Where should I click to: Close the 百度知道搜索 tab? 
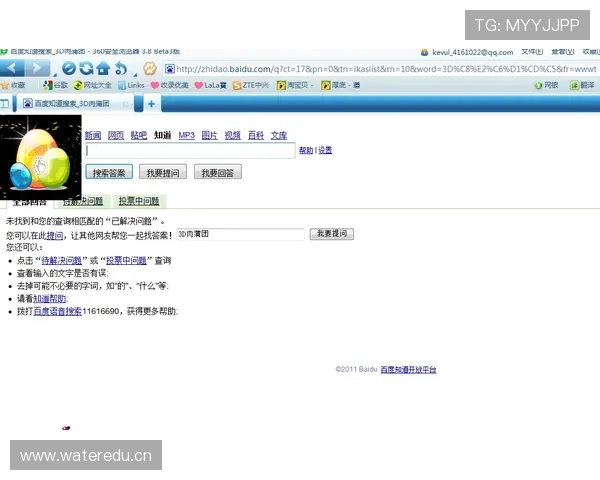click(x=125, y=103)
